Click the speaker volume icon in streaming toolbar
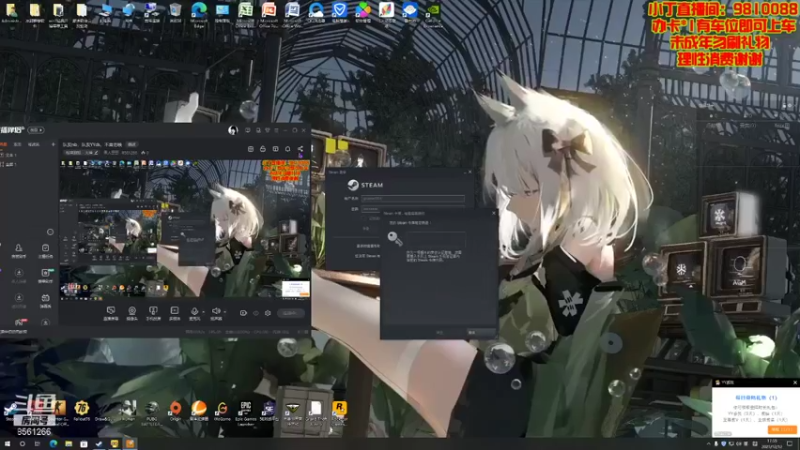The height and width of the screenshot is (450, 800). [216, 313]
